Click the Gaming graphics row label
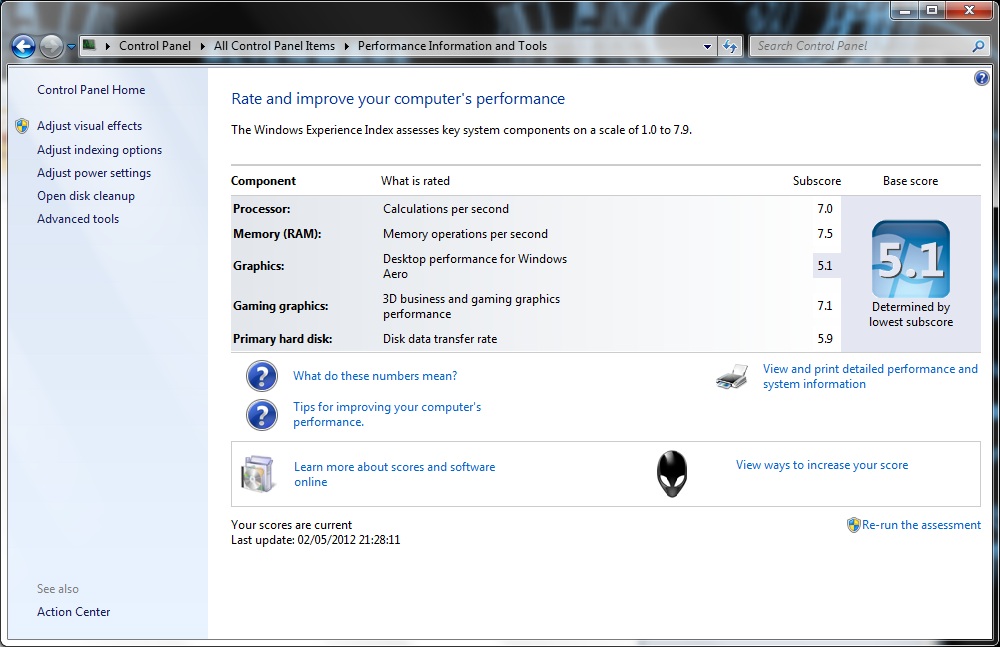 pos(281,306)
